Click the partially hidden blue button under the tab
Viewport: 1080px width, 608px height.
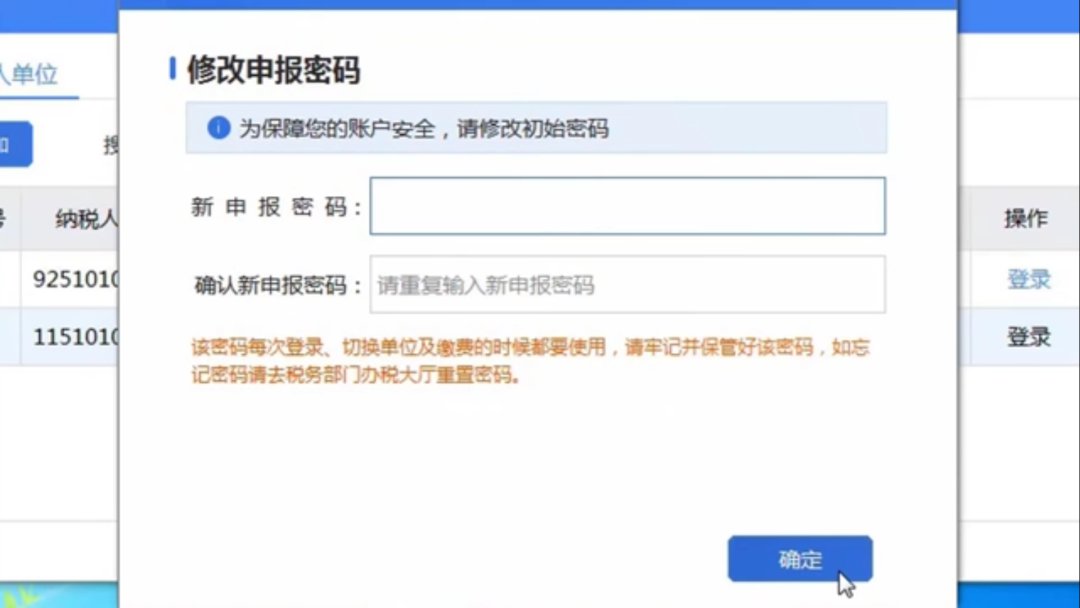[14, 145]
